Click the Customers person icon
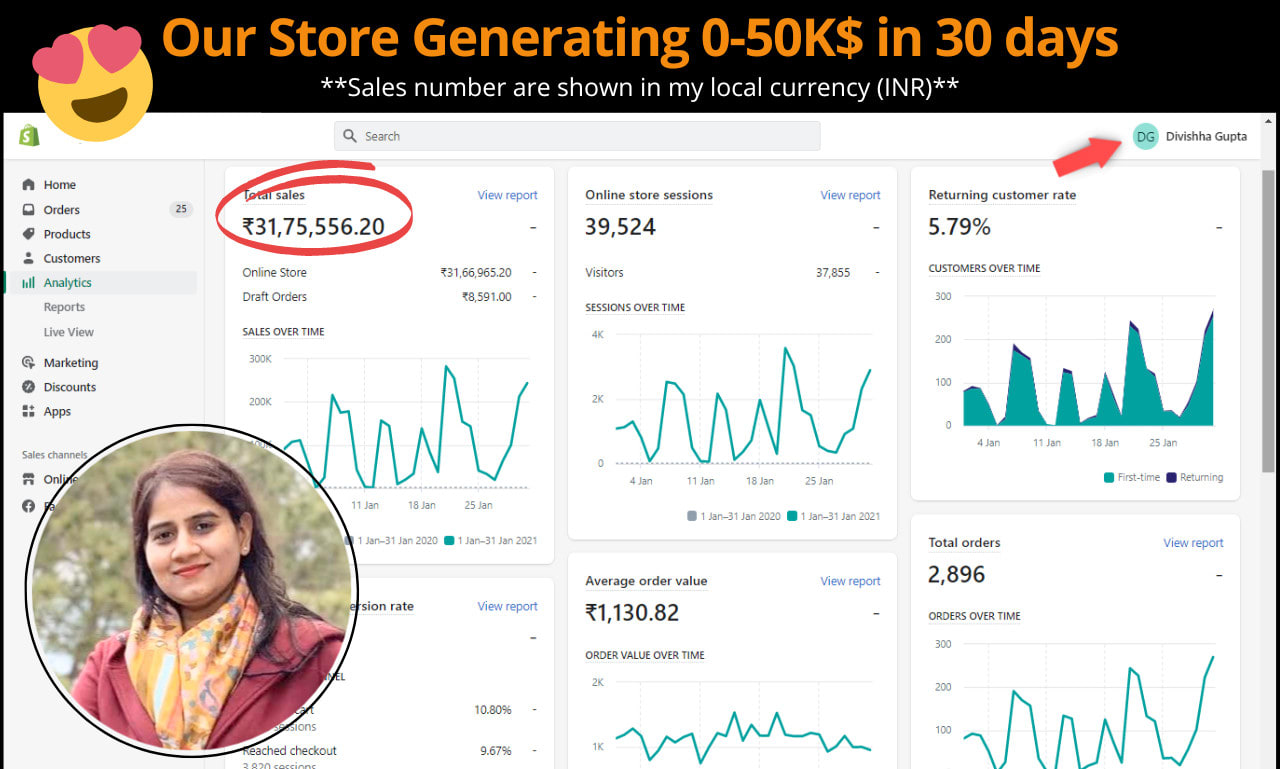 (x=28, y=258)
